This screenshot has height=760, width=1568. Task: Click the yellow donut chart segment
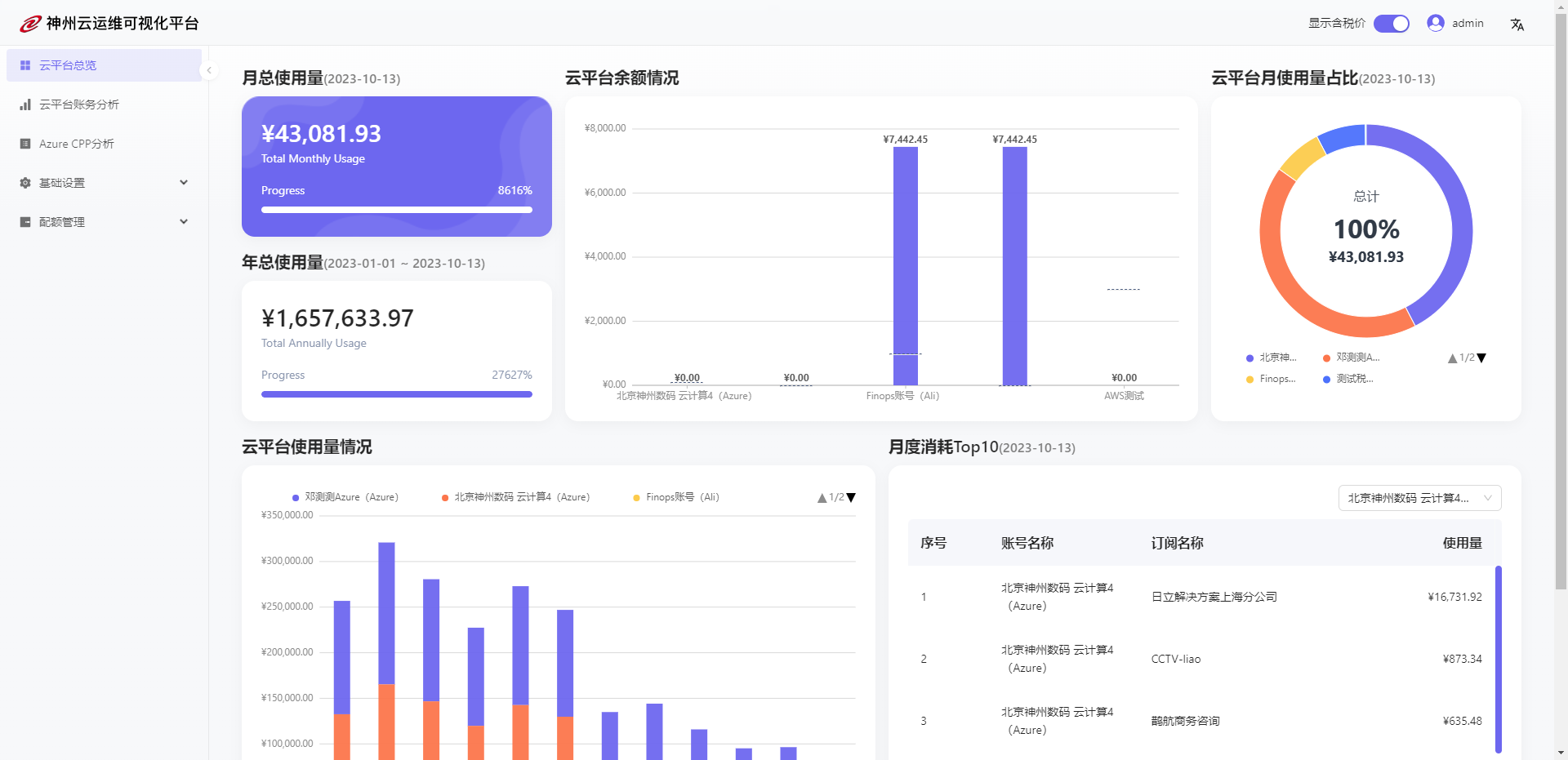coord(1302,158)
